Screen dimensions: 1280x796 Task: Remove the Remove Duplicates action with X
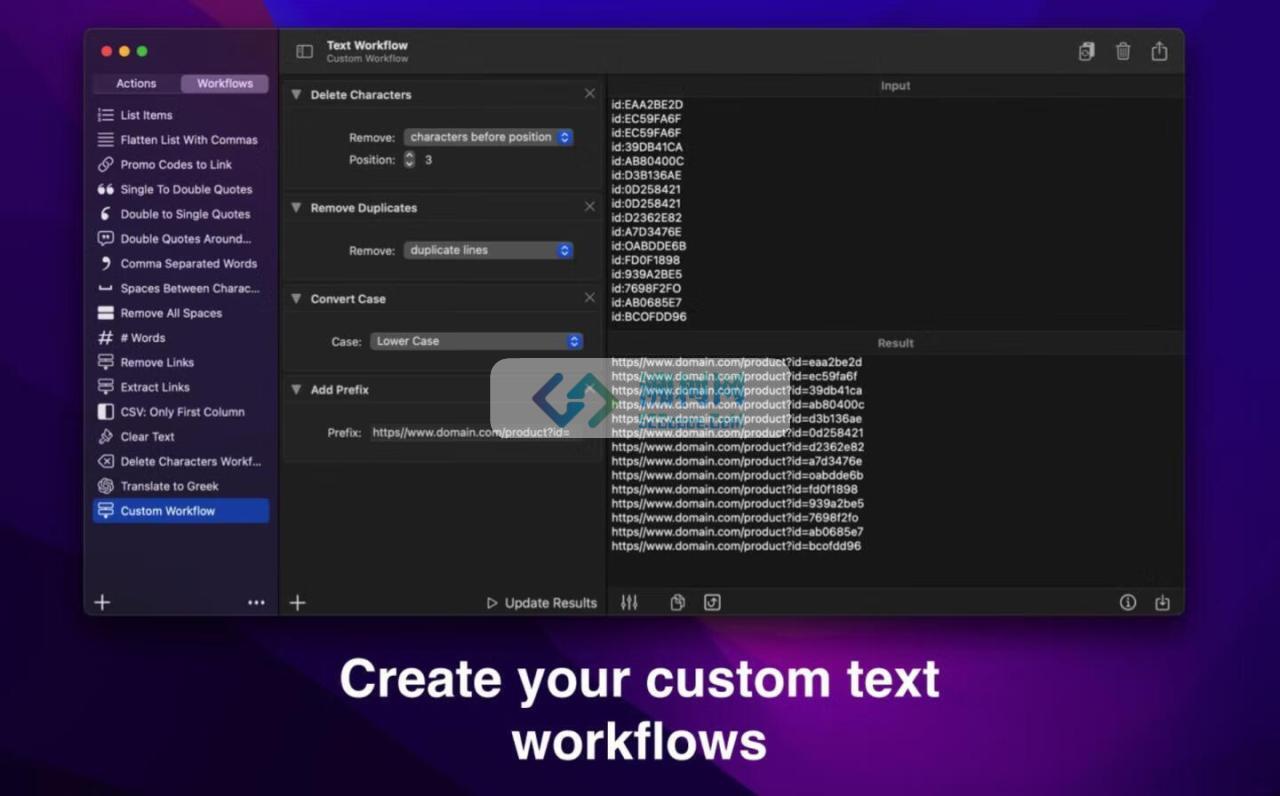point(590,206)
